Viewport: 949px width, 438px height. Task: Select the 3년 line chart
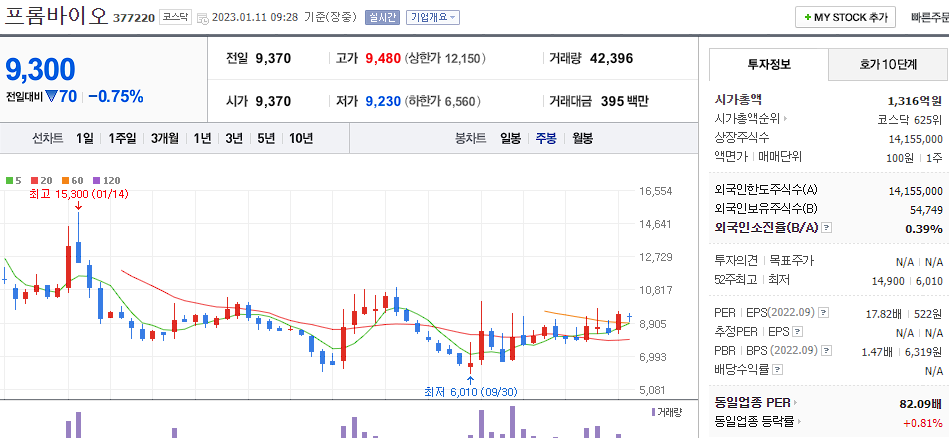[x=234, y=139]
